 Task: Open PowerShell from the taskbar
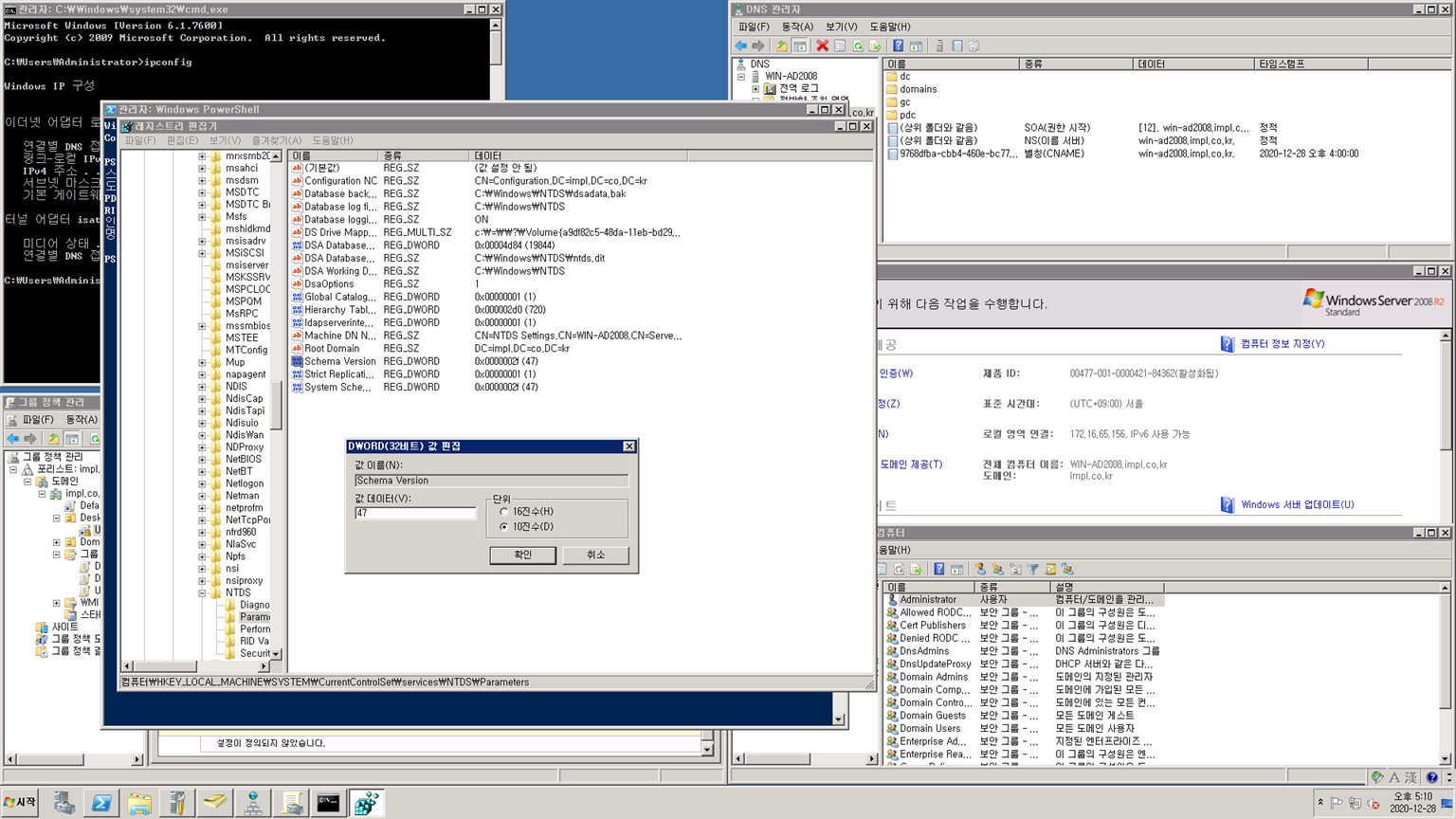click(x=101, y=803)
